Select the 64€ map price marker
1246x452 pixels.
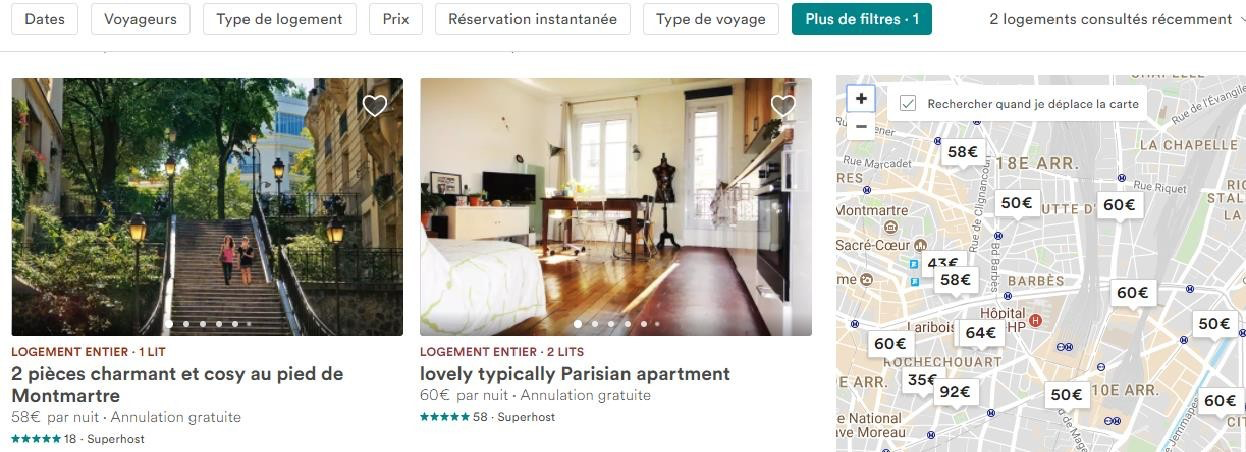click(x=981, y=333)
